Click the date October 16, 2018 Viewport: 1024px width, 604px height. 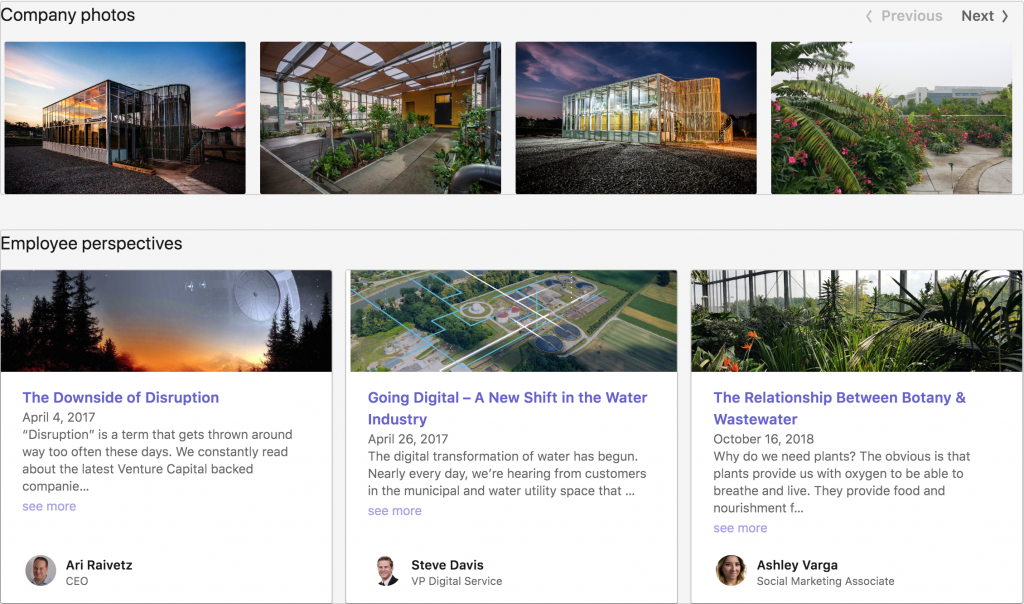(763, 439)
